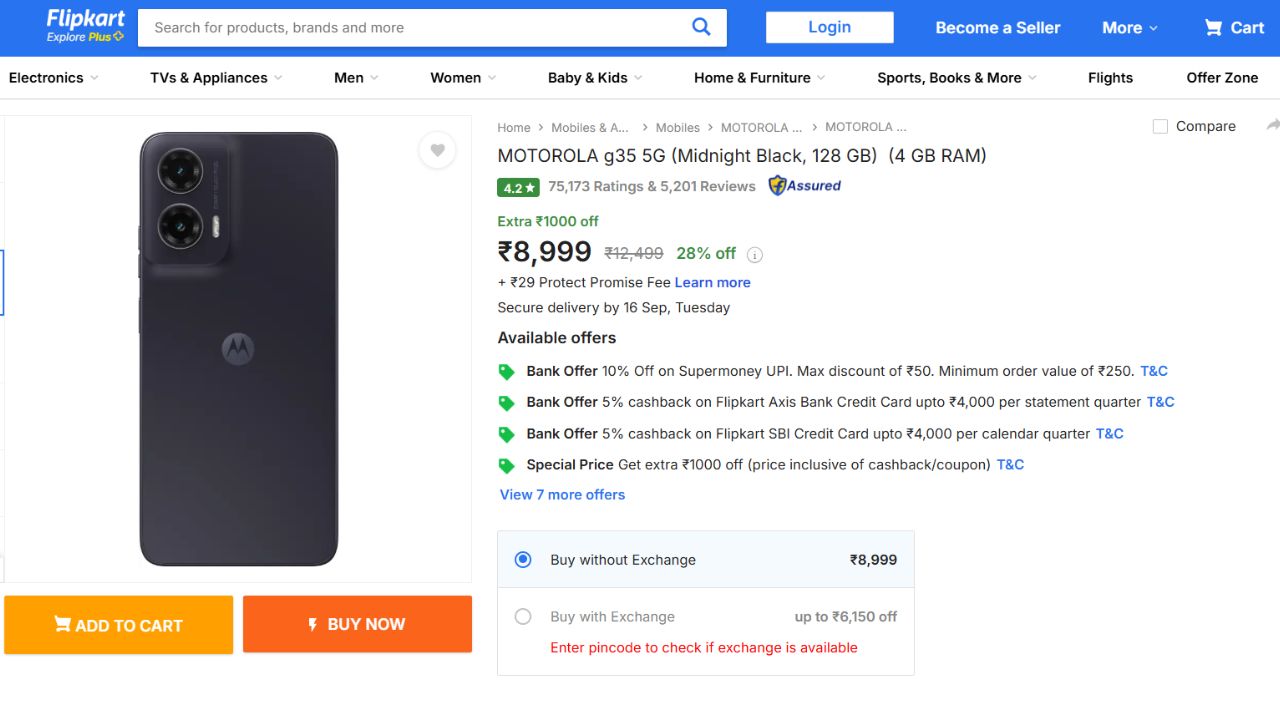
Task: Click Axis Bank offer tag icon
Action: [507, 403]
